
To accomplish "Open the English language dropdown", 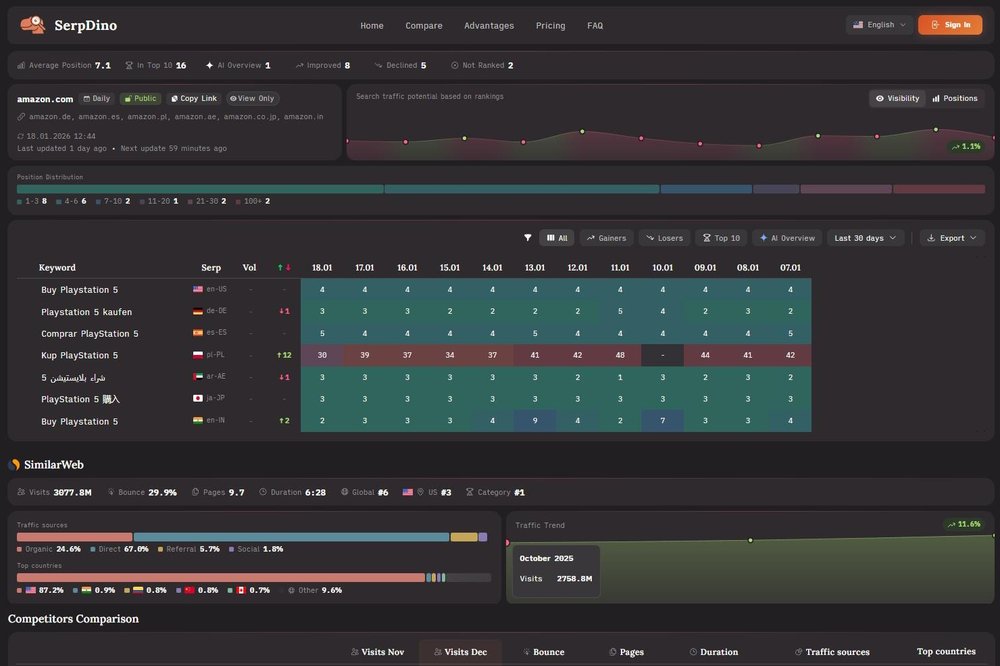I will tap(879, 25).
